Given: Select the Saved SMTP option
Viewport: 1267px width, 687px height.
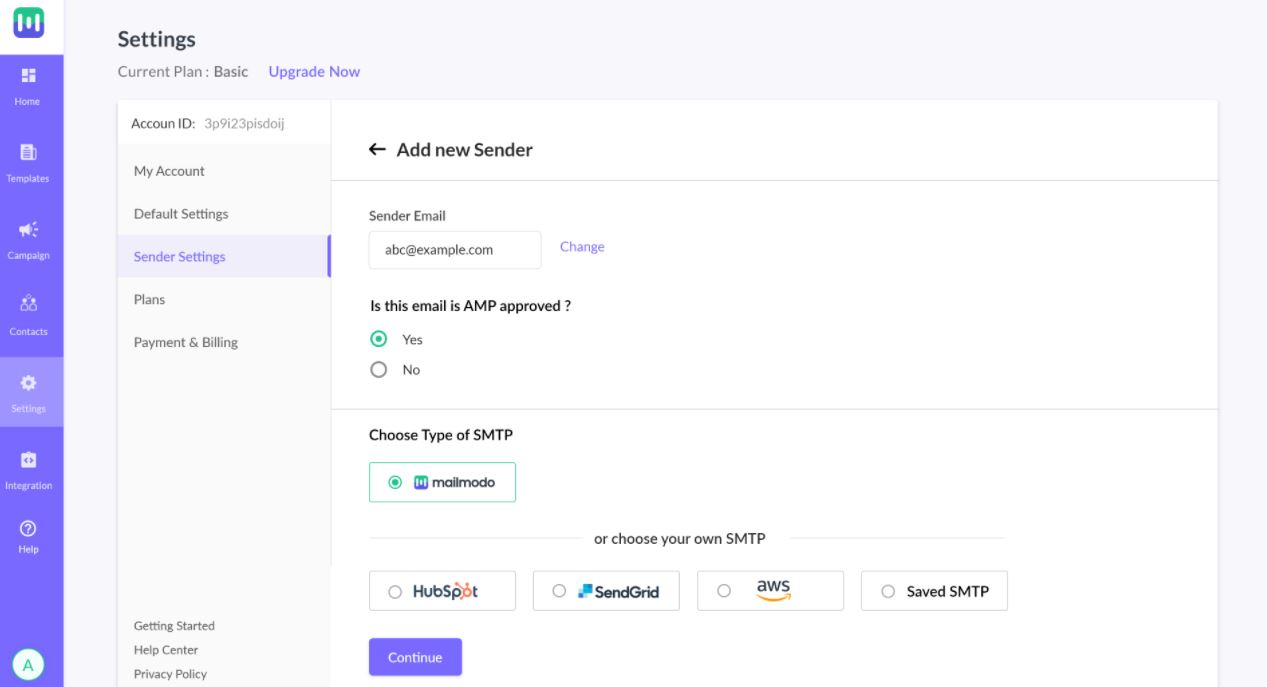Looking at the screenshot, I should [x=888, y=591].
